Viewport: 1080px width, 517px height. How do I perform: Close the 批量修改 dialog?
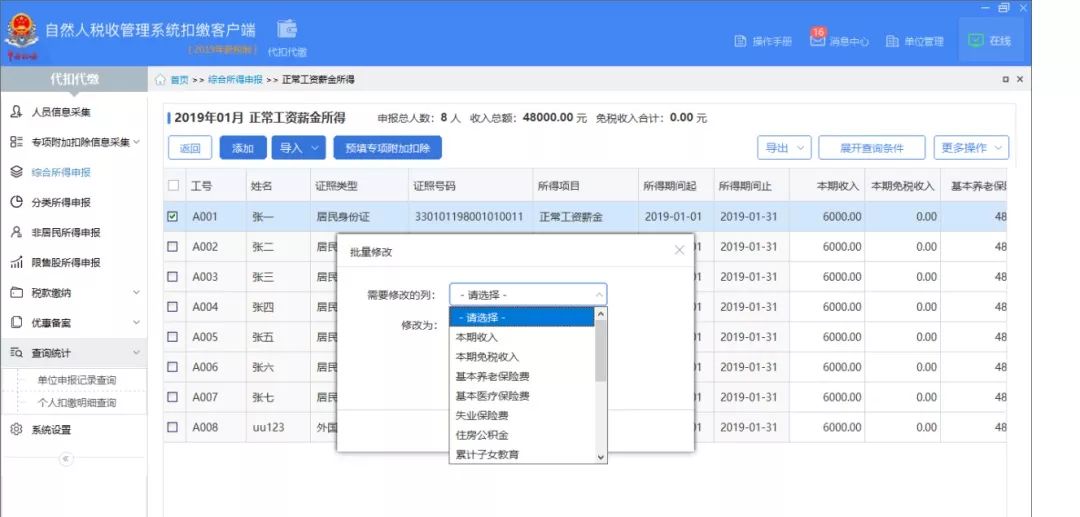coord(680,250)
